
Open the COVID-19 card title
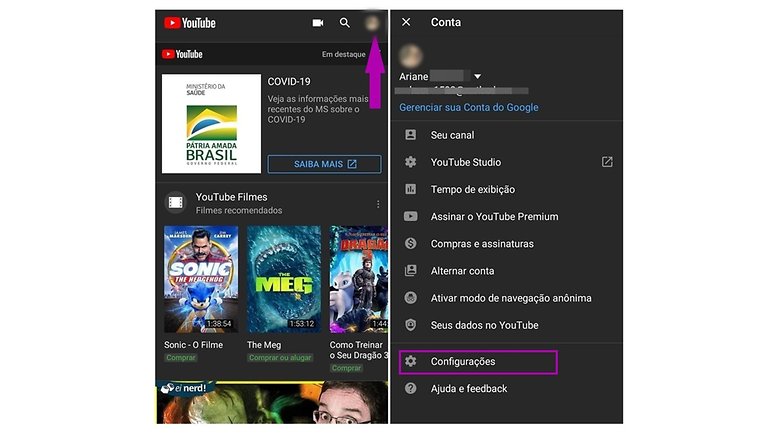click(289, 81)
